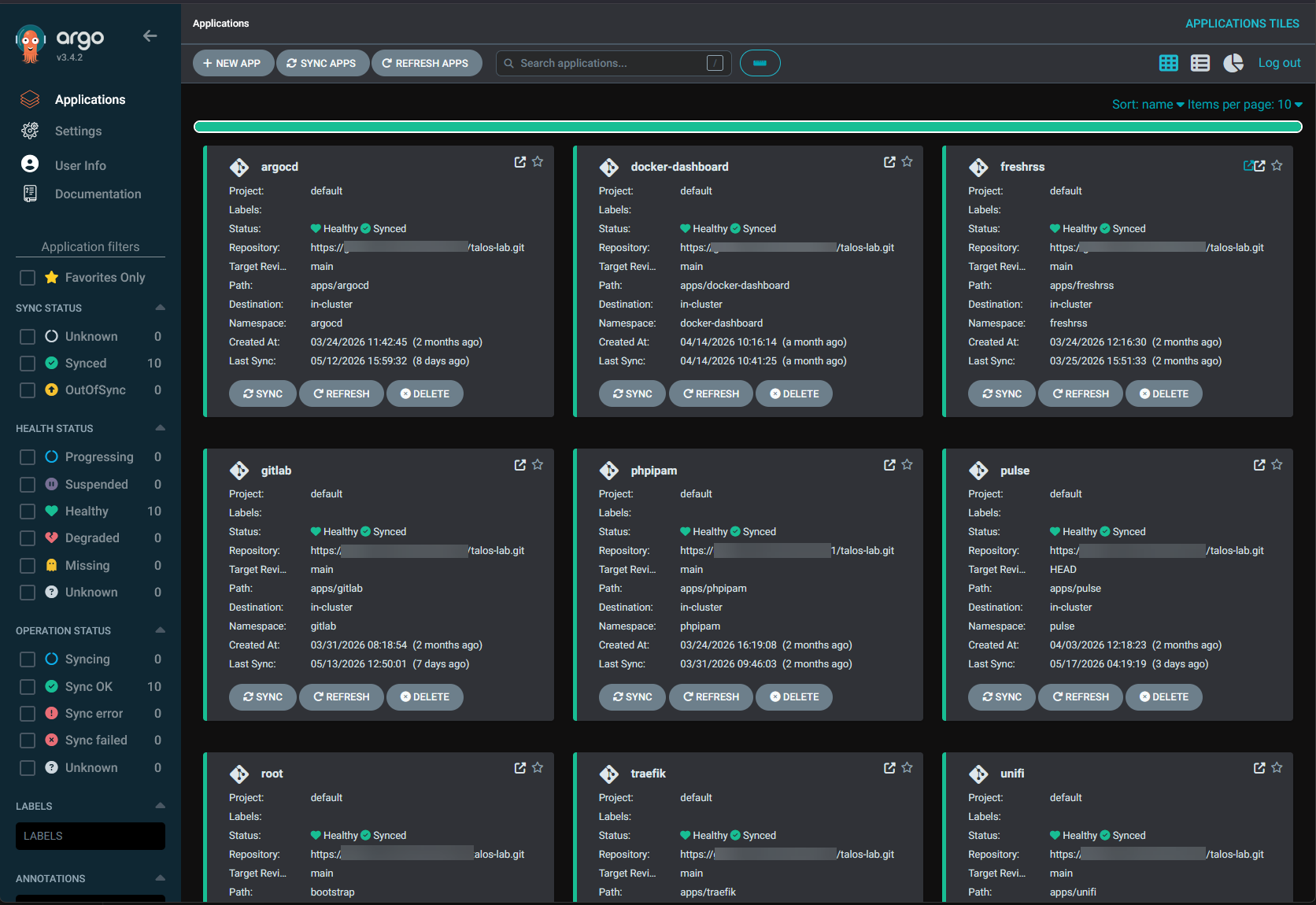Open Applications from the sidebar
Image resolution: width=1316 pixels, height=905 pixels.
(x=90, y=99)
